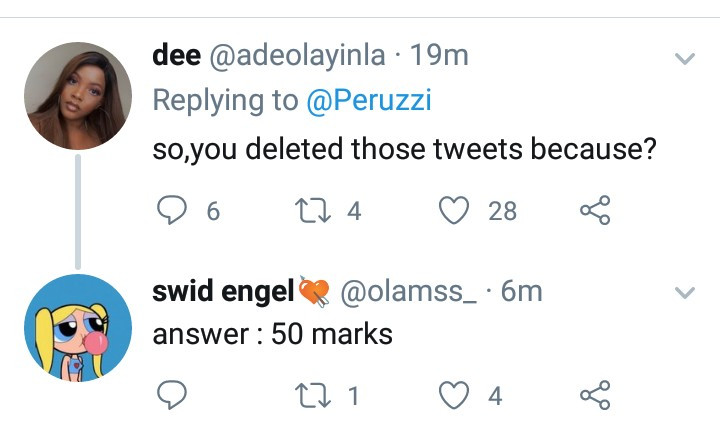The image size is (720, 432).
Task: View swid engel's cartoon avatar
Action: tap(77, 328)
